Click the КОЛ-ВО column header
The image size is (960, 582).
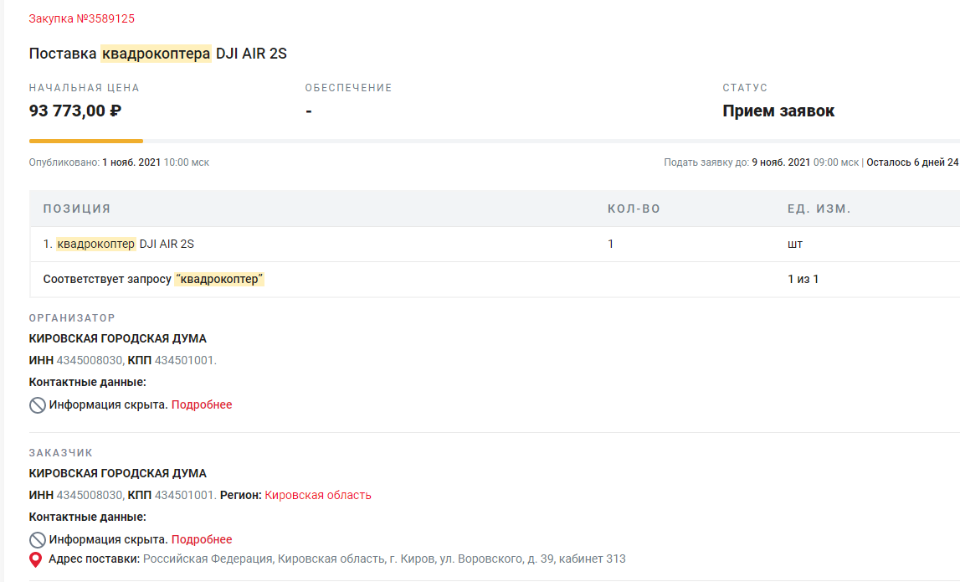(634, 209)
